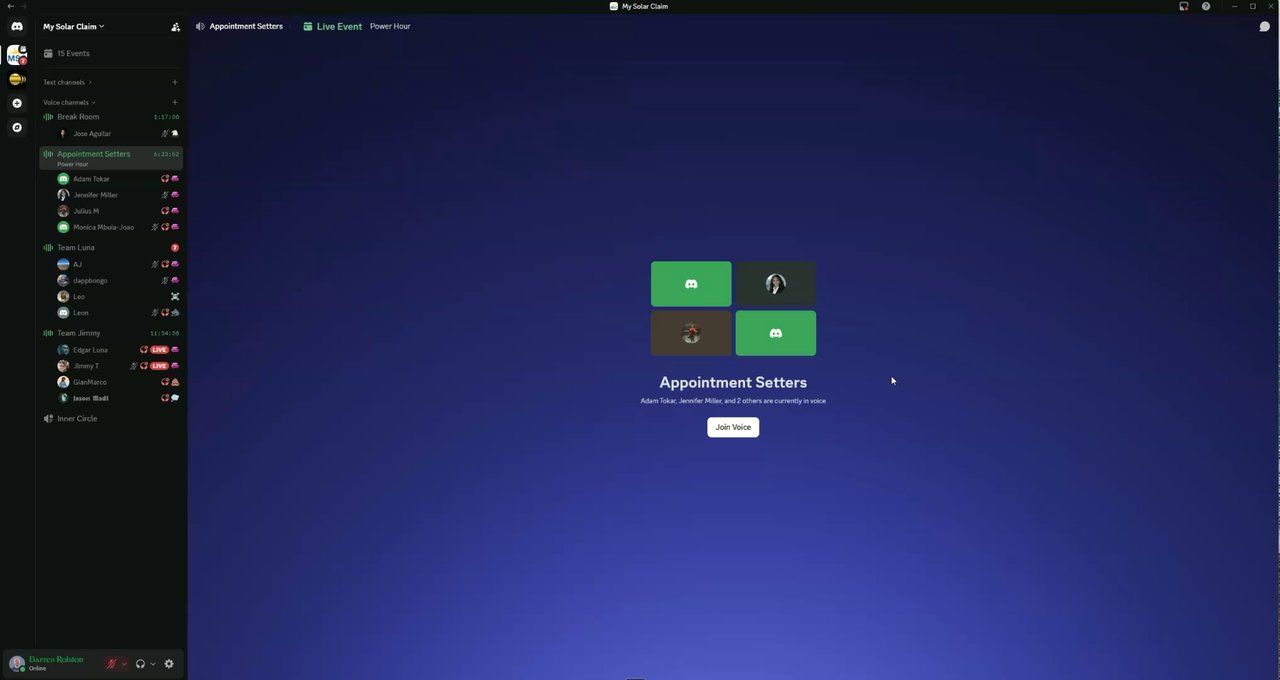
Task: Click Adam Tokar's avatar in channel list
Action: coord(63,179)
